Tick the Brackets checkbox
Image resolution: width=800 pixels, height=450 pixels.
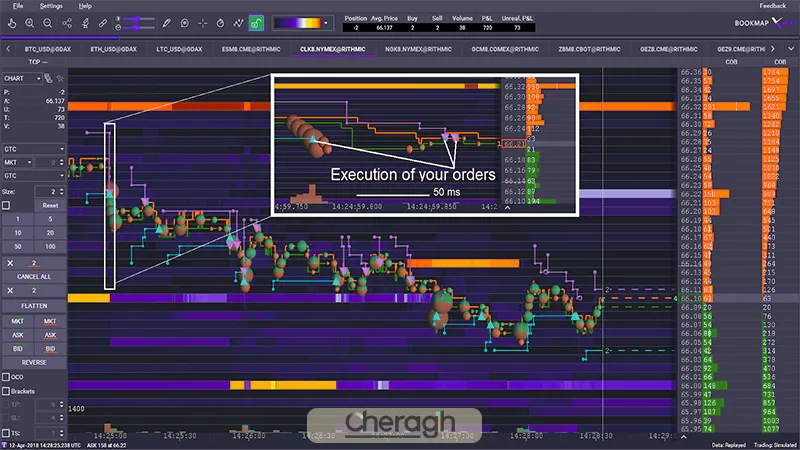pos(7,390)
